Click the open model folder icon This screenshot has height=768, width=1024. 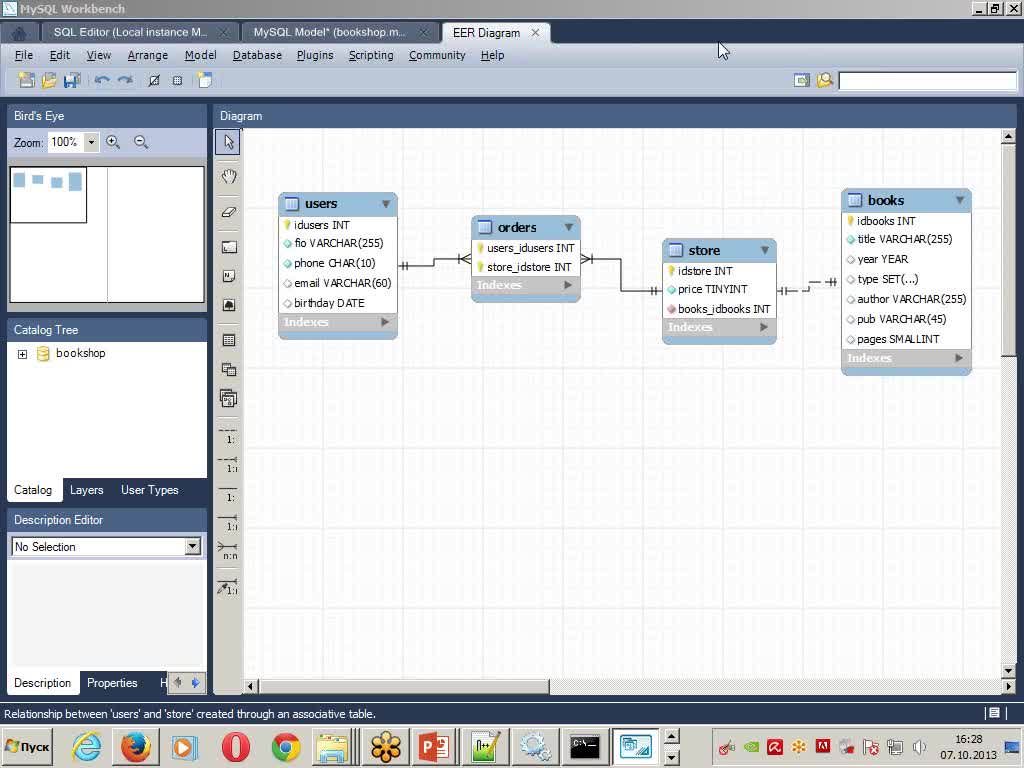[x=49, y=80]
